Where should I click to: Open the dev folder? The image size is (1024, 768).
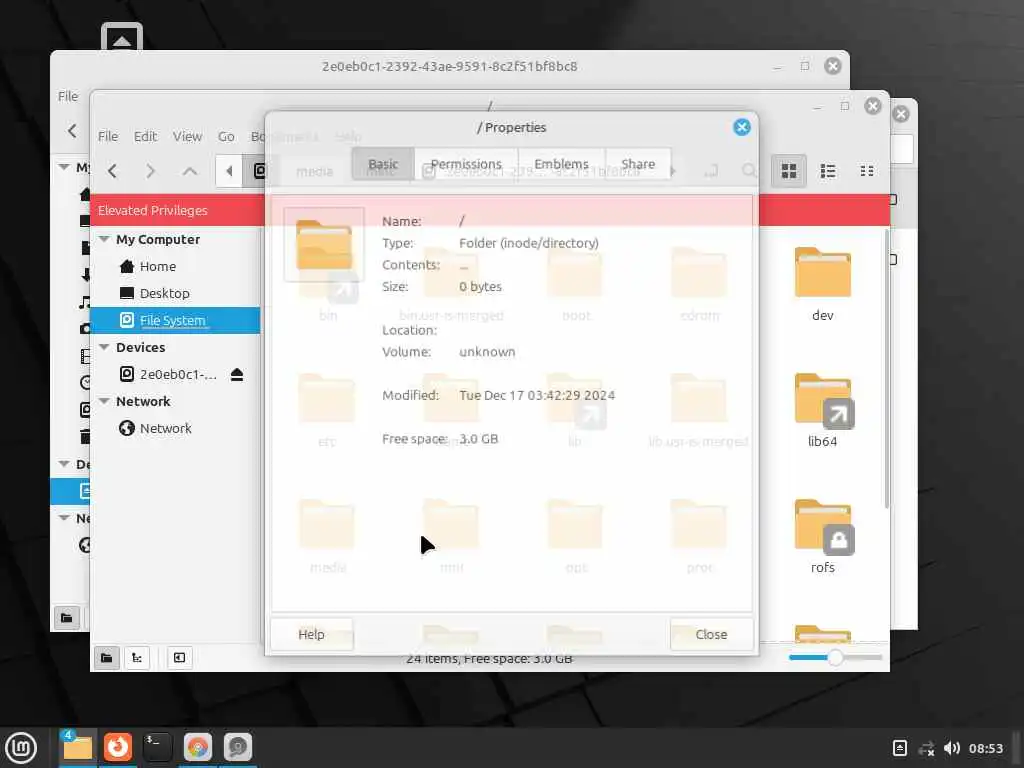[x=822, y=283]
